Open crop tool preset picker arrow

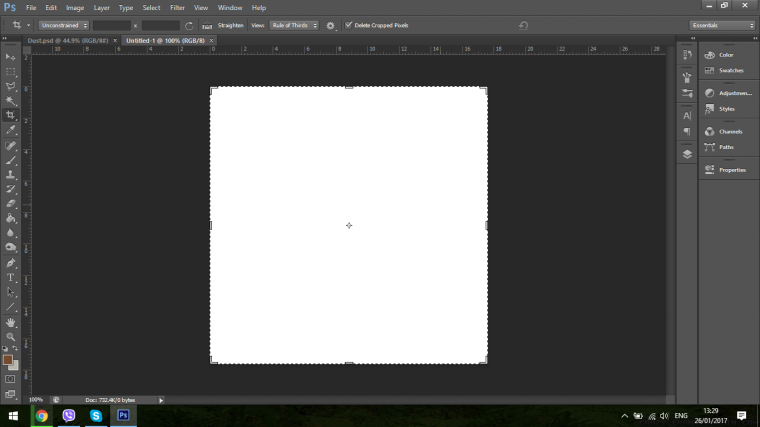29,25
